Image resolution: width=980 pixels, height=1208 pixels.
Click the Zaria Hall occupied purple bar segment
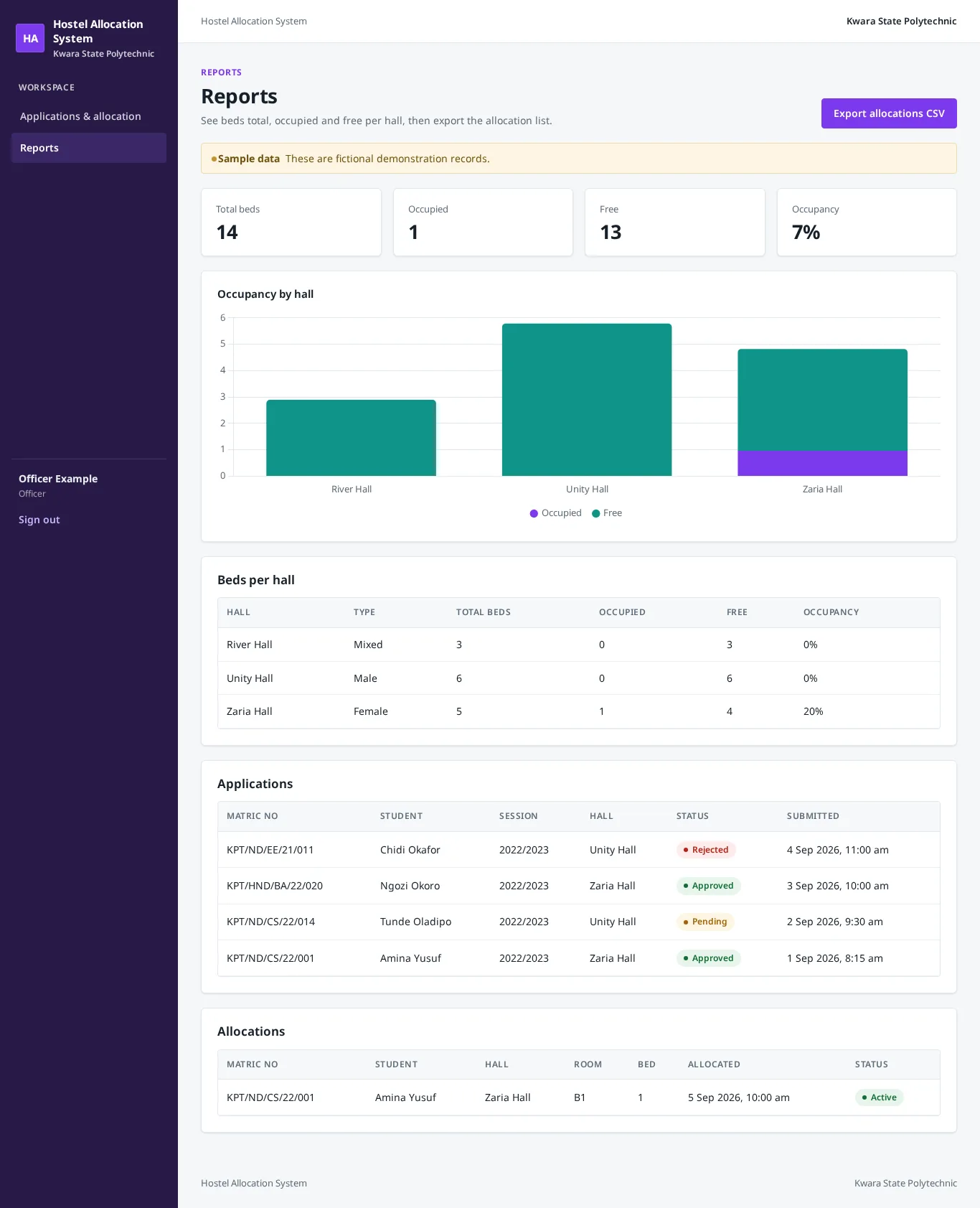tap(822, 463)
